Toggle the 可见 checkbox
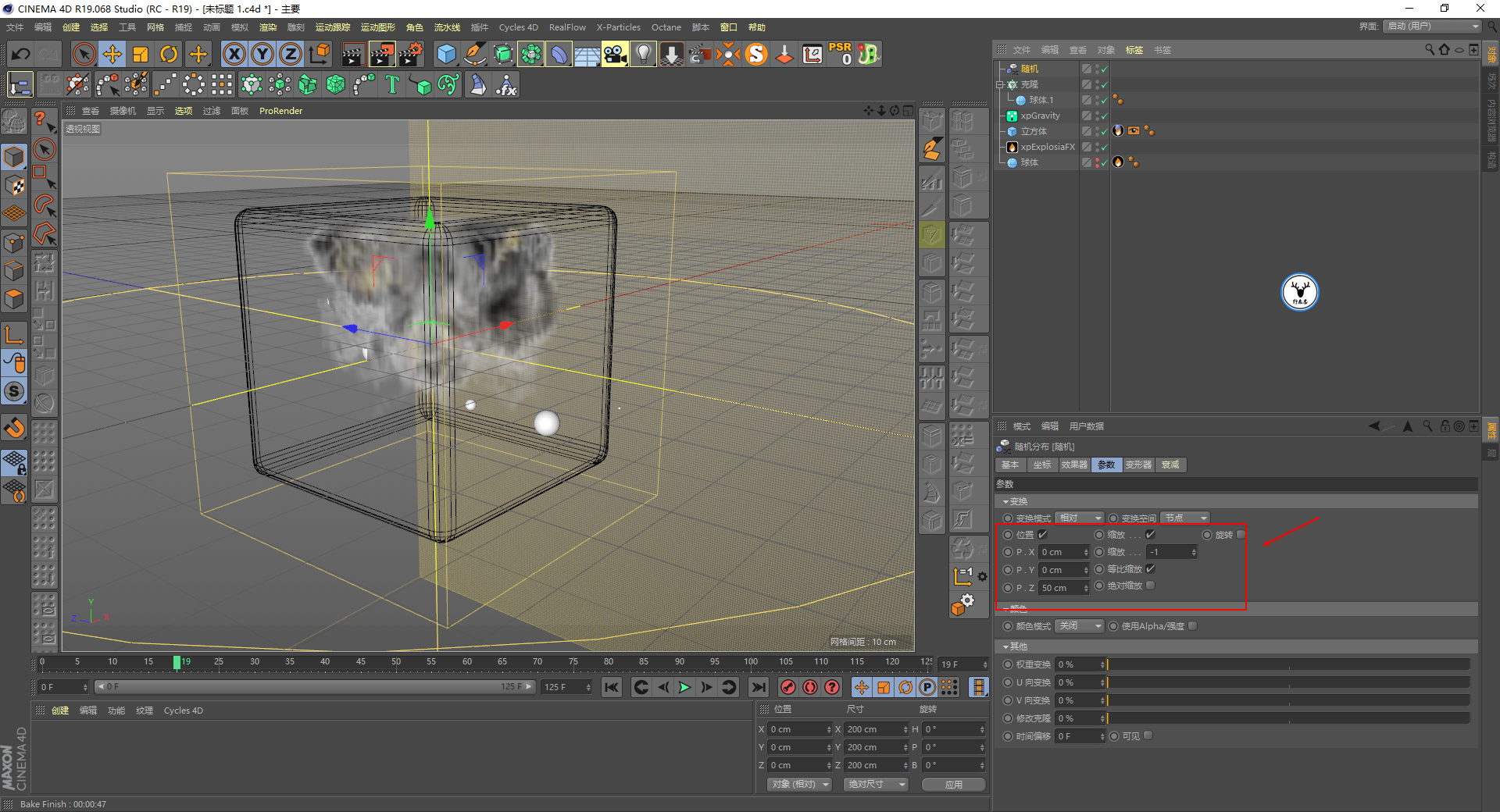 coord(1148,735)
